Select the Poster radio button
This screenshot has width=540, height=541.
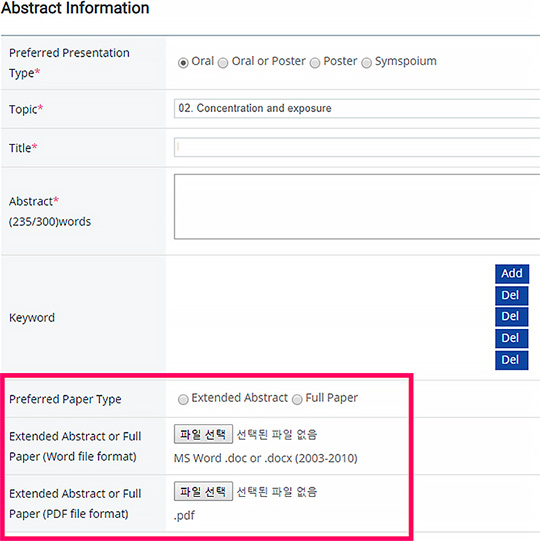pyautogui.click(x=315, y=63)
